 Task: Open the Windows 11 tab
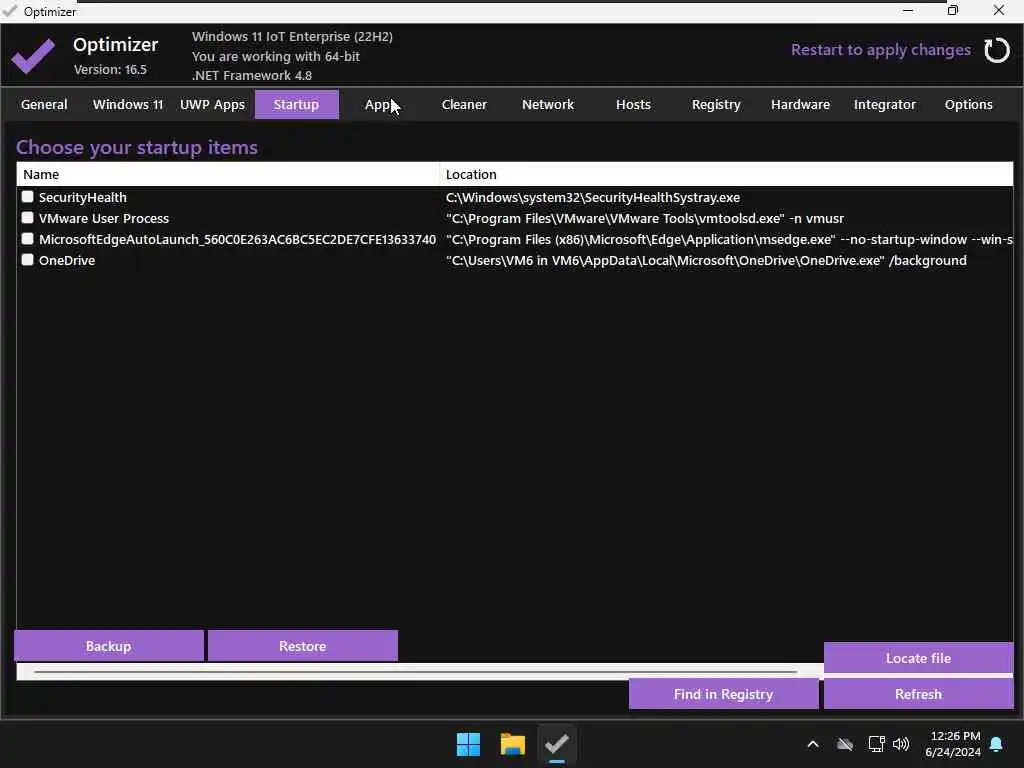(x=128, y=104)
